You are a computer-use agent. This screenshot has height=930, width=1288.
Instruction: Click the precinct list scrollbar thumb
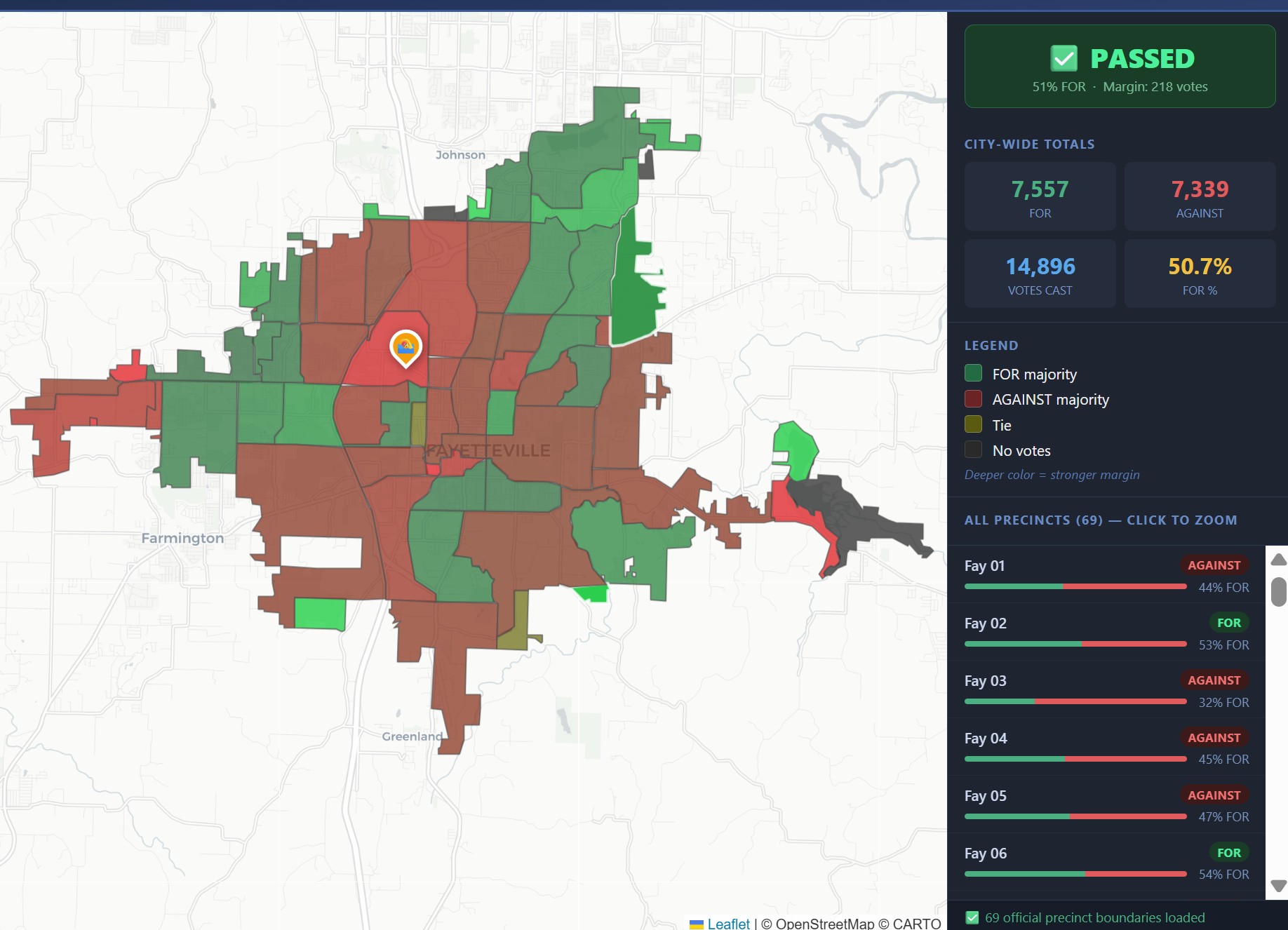1278,591
